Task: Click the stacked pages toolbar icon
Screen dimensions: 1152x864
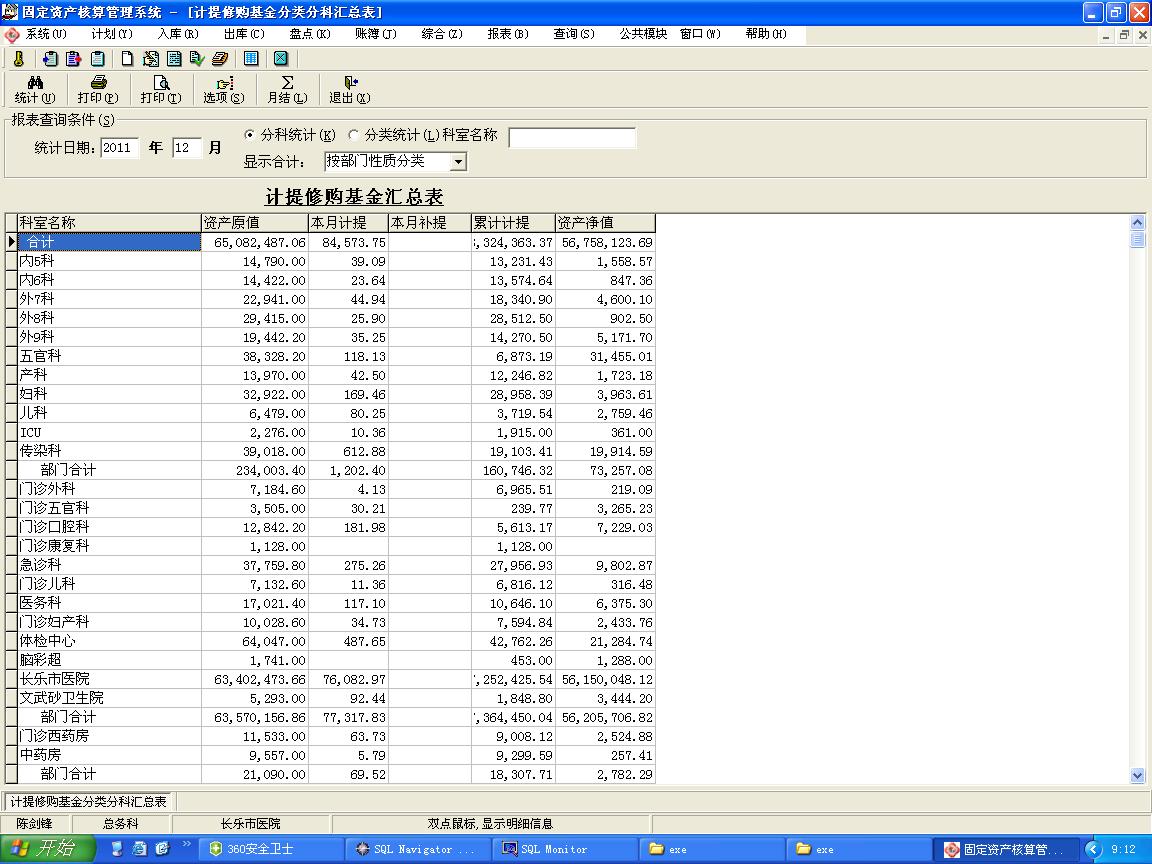Action: coord(220,59)
